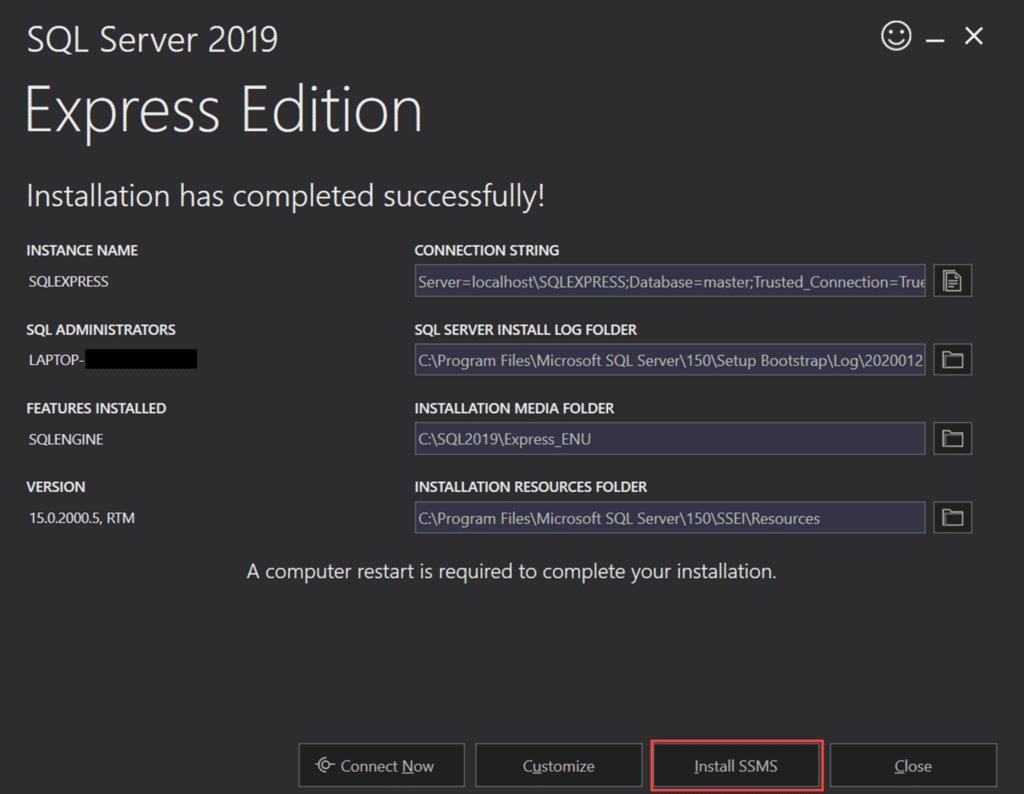Screen dimensions: 1024x794
Task: Click the SQL Server 2019 title
Action: (152, 39)
